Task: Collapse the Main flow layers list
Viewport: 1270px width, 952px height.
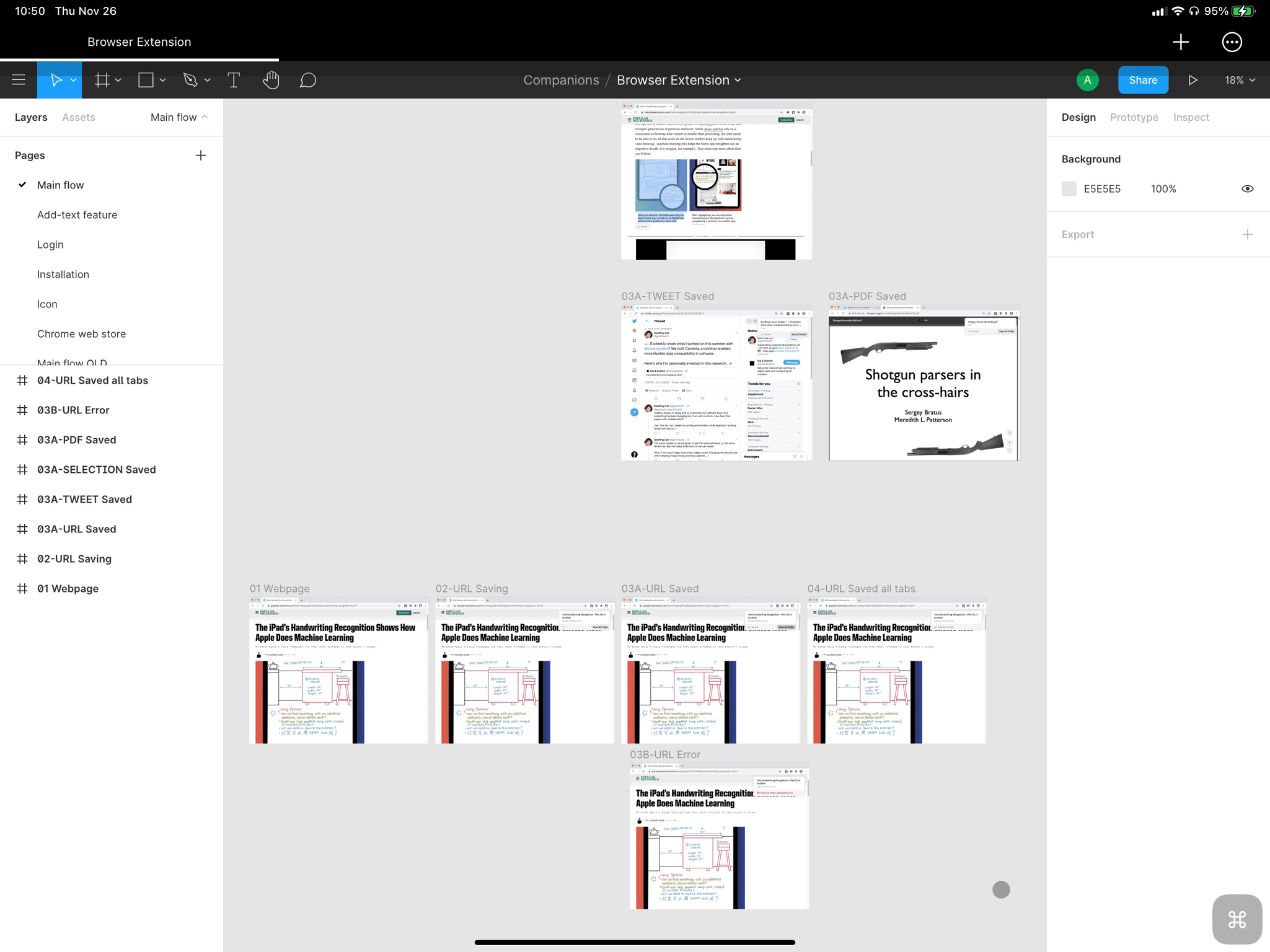Action: (x=205, y=117)
